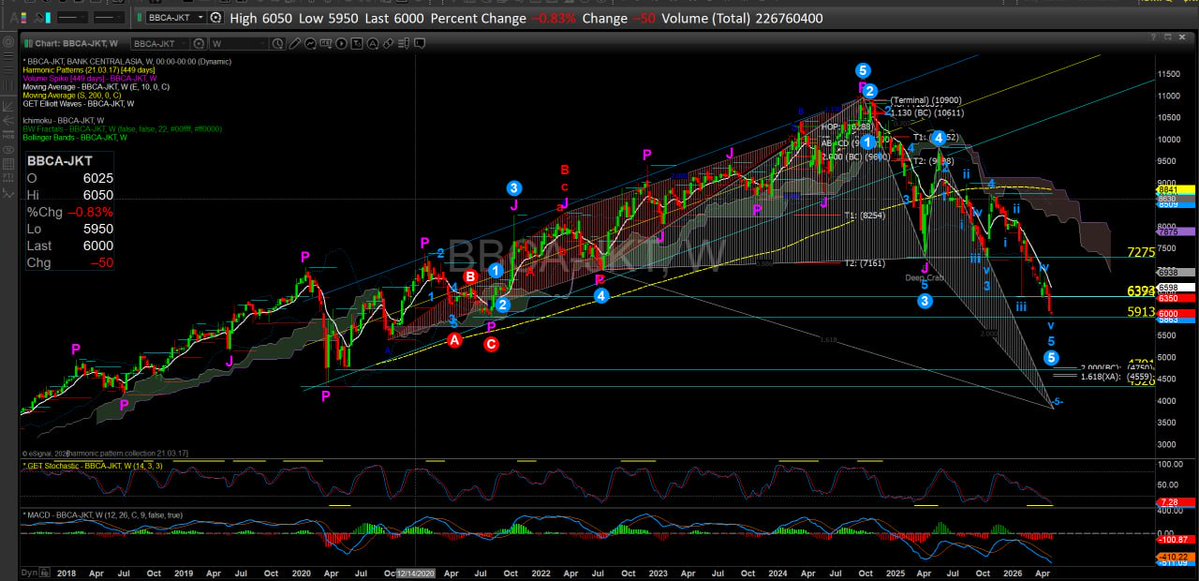Open the time template clock icon

[x=278, y=44]
